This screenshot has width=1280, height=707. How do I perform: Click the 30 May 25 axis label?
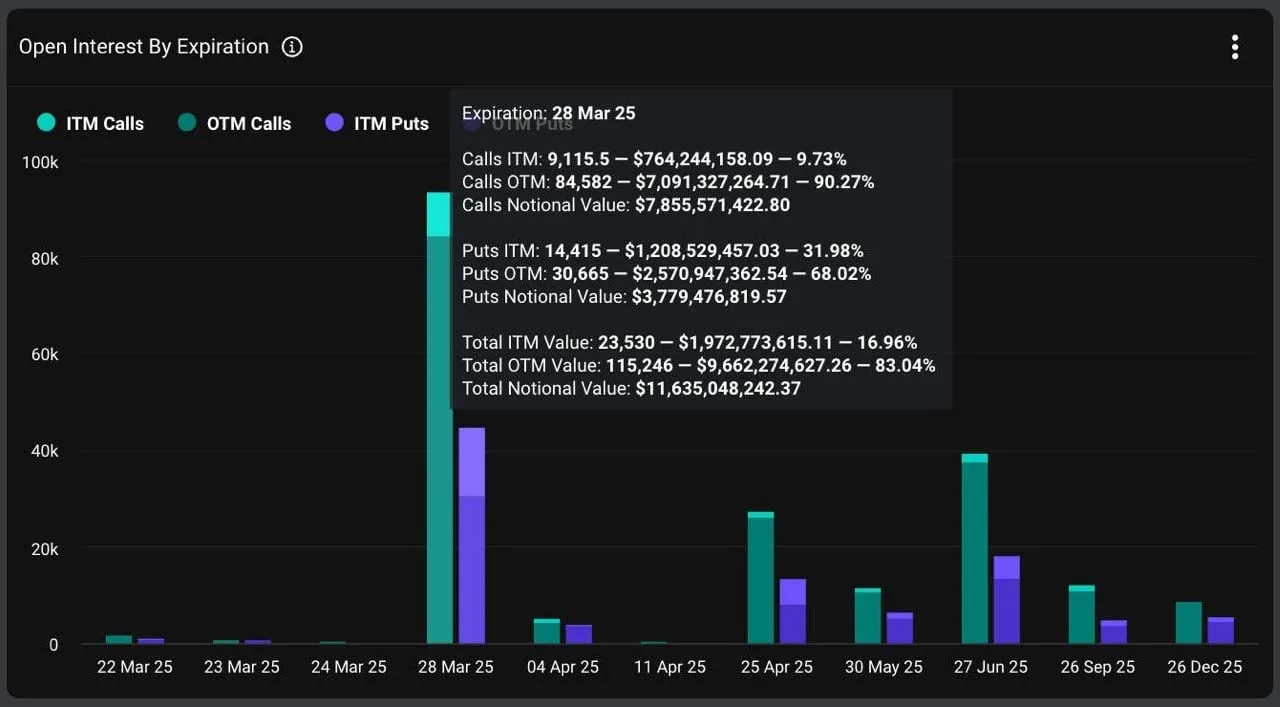[x=884, y=667]
